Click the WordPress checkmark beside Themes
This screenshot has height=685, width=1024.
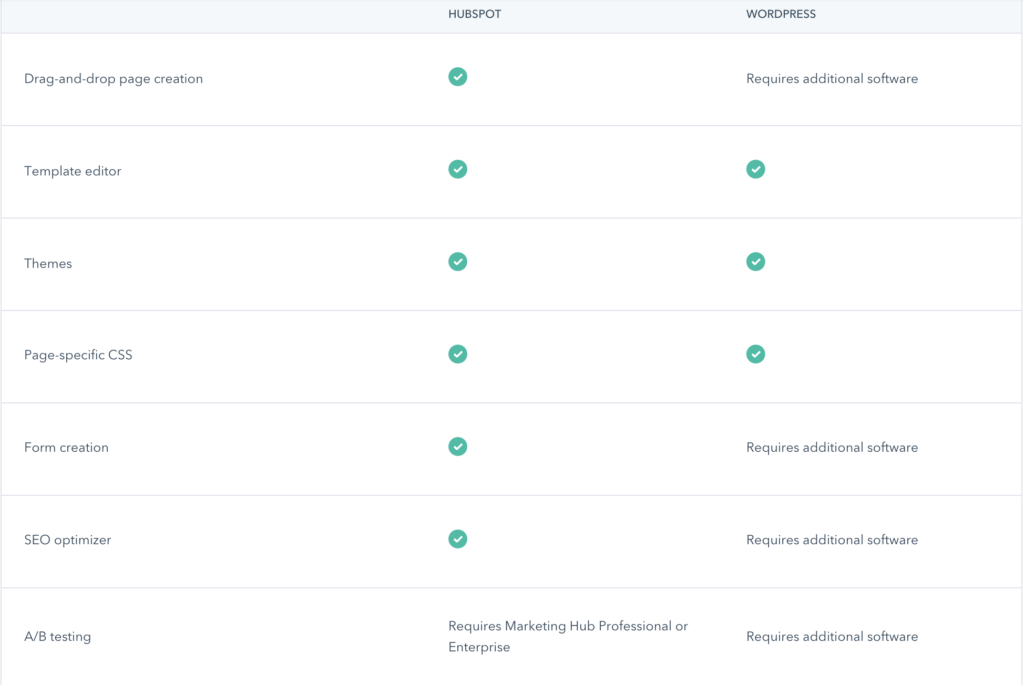click(755, 261)
